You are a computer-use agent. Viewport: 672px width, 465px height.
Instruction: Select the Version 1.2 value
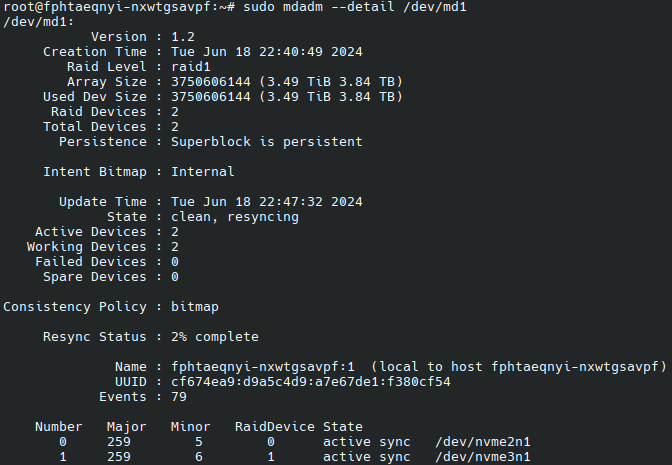click(x=183, y=37)
